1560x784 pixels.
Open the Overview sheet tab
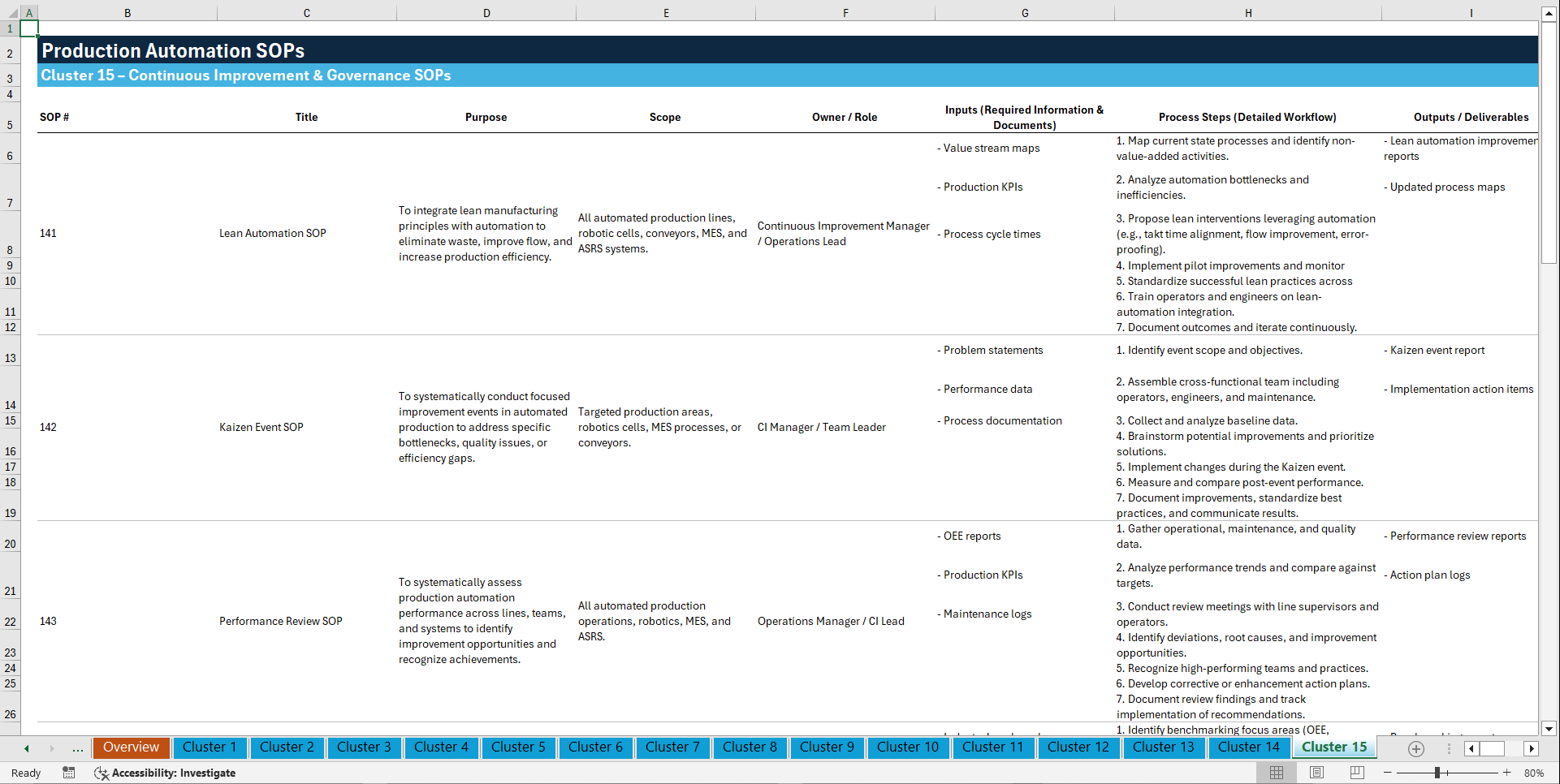pyautogui.click(x=131, y=747)
